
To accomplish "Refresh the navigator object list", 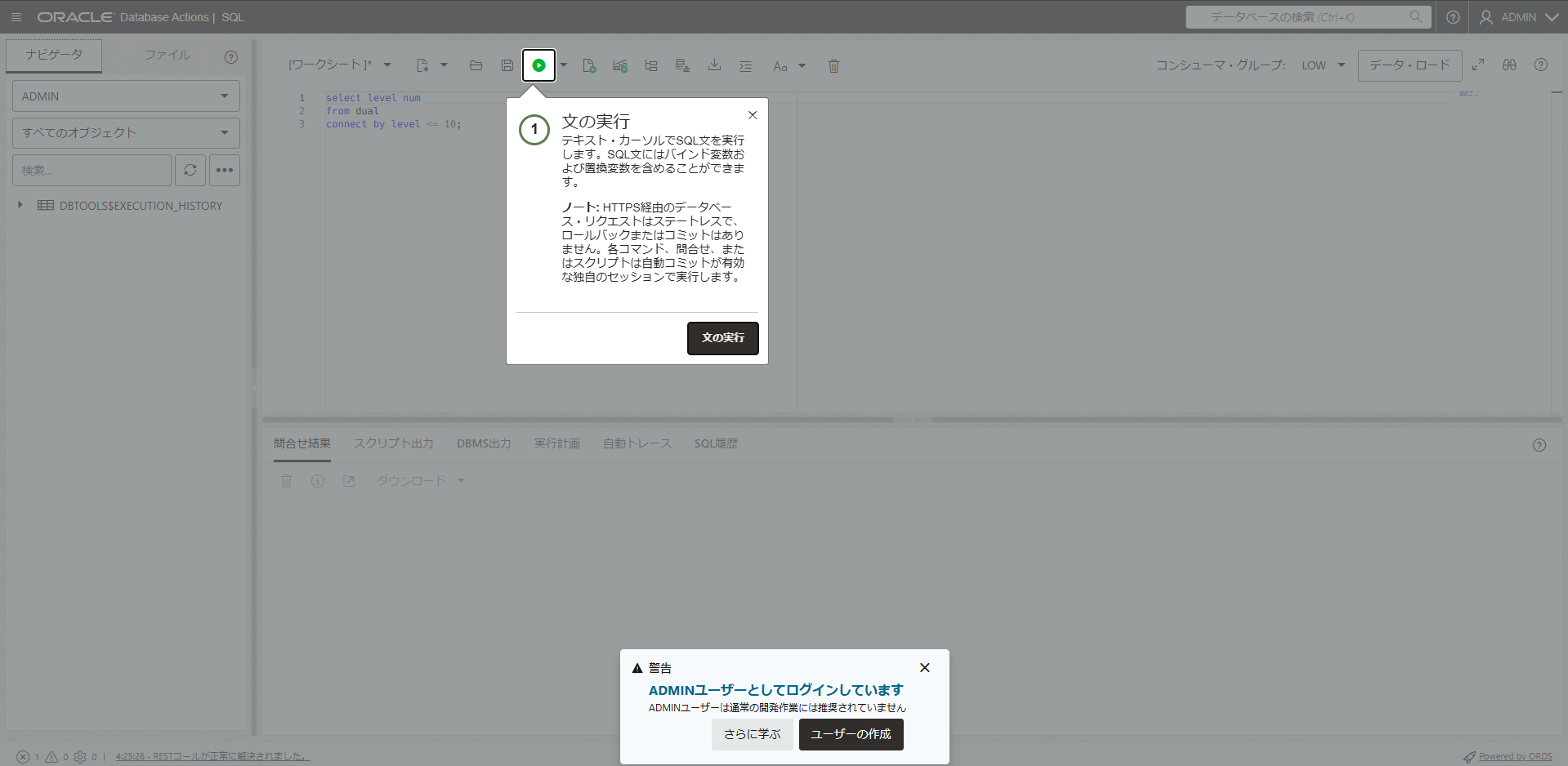I will coord(190,170).
